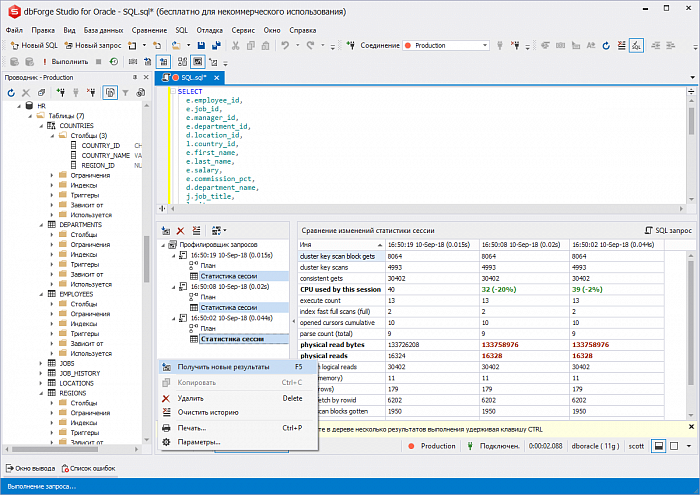Collapse the COUNTRIES table node
Screen dimensions: 700x495
(x=42, y=126)
